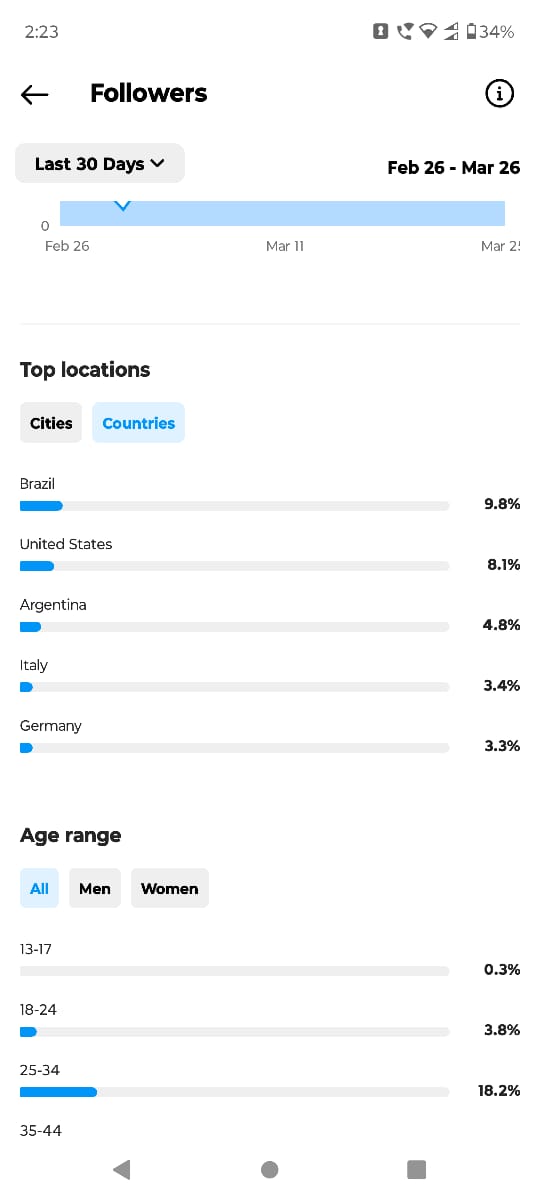Switch top locations to Cities
The image size is (540, 1200).
pyautogui.click(x=51, y=423)
